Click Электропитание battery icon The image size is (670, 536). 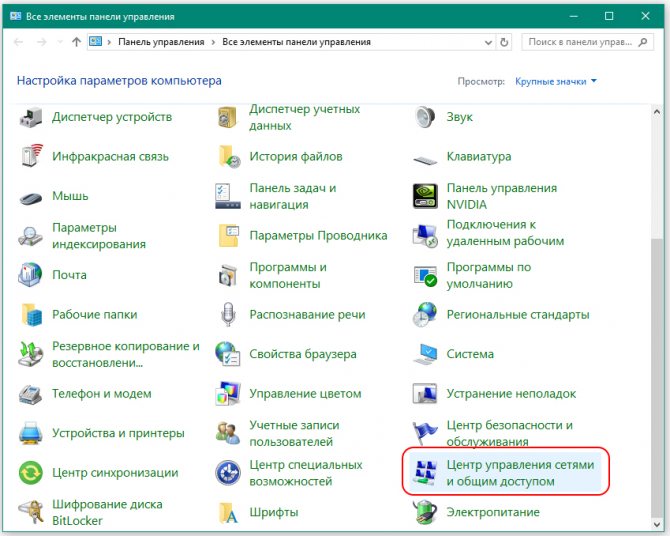pyautogui.click(x=425, y=512)
